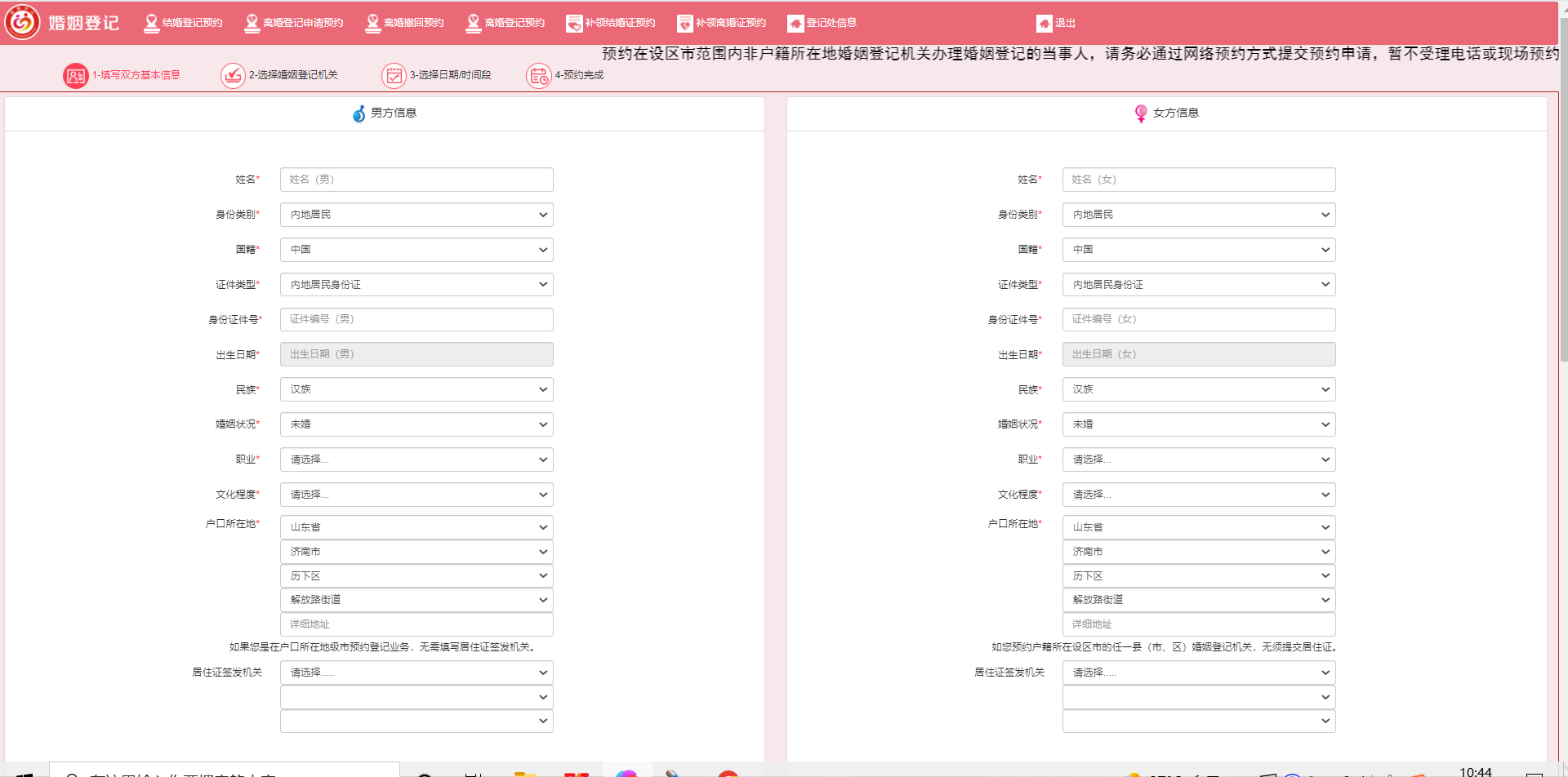Click the 女方信息 female symbol icon
Image resolution: width=1568 pixels, height=777 pixels.
(x=1141, y=113)
